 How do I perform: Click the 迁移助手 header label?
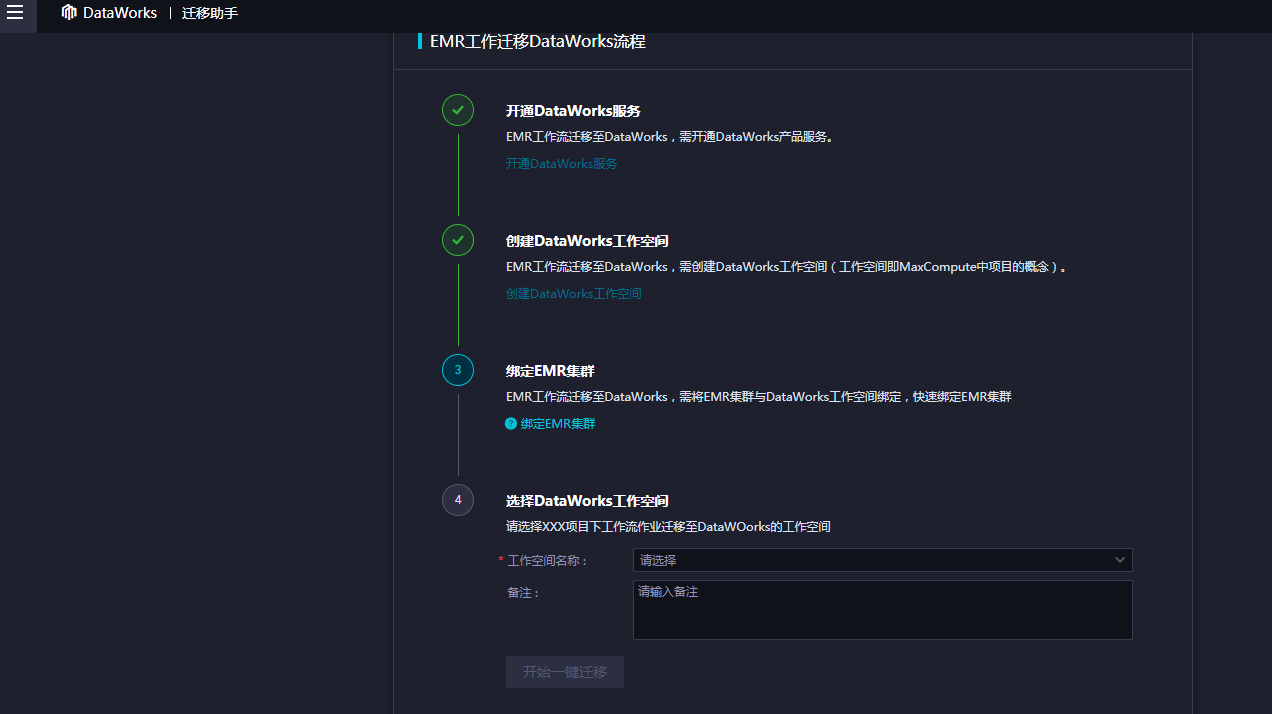[x=210, y=13]
